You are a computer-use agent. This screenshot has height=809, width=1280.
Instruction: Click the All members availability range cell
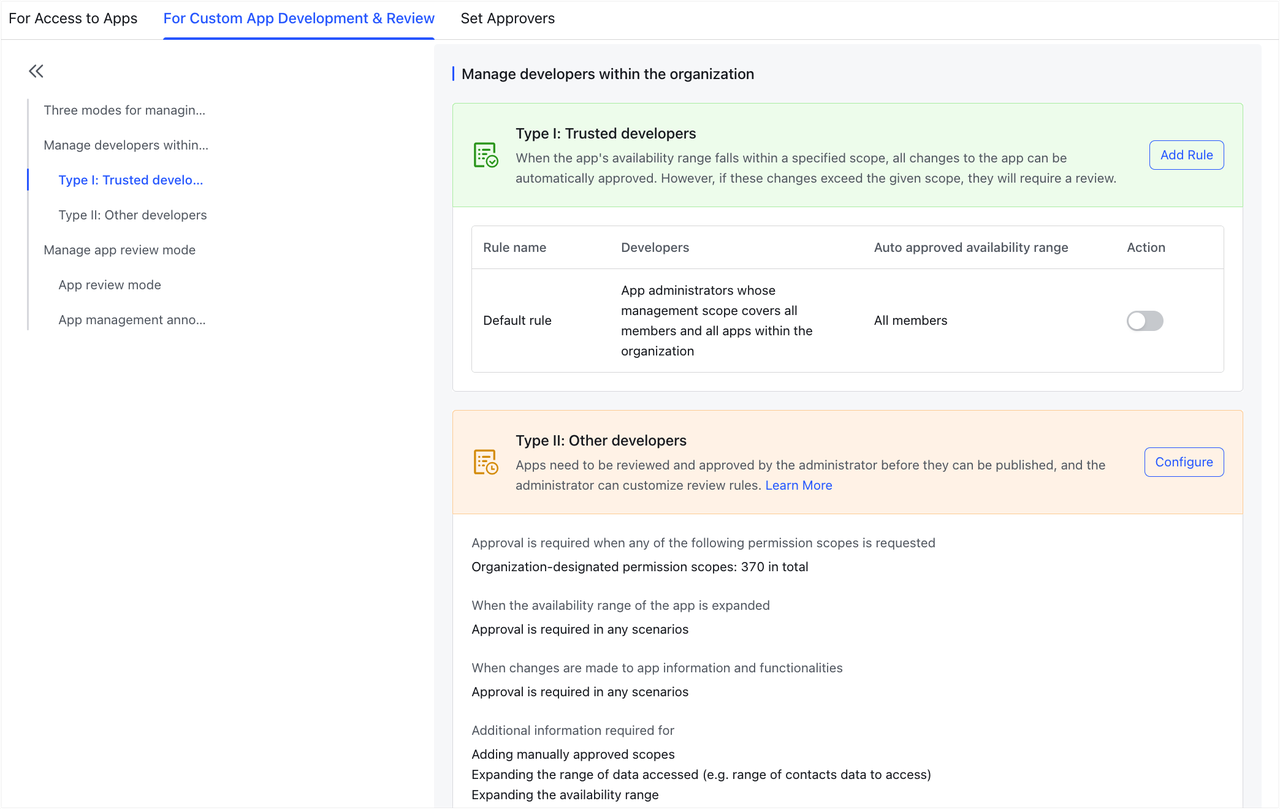pos(911,321)
